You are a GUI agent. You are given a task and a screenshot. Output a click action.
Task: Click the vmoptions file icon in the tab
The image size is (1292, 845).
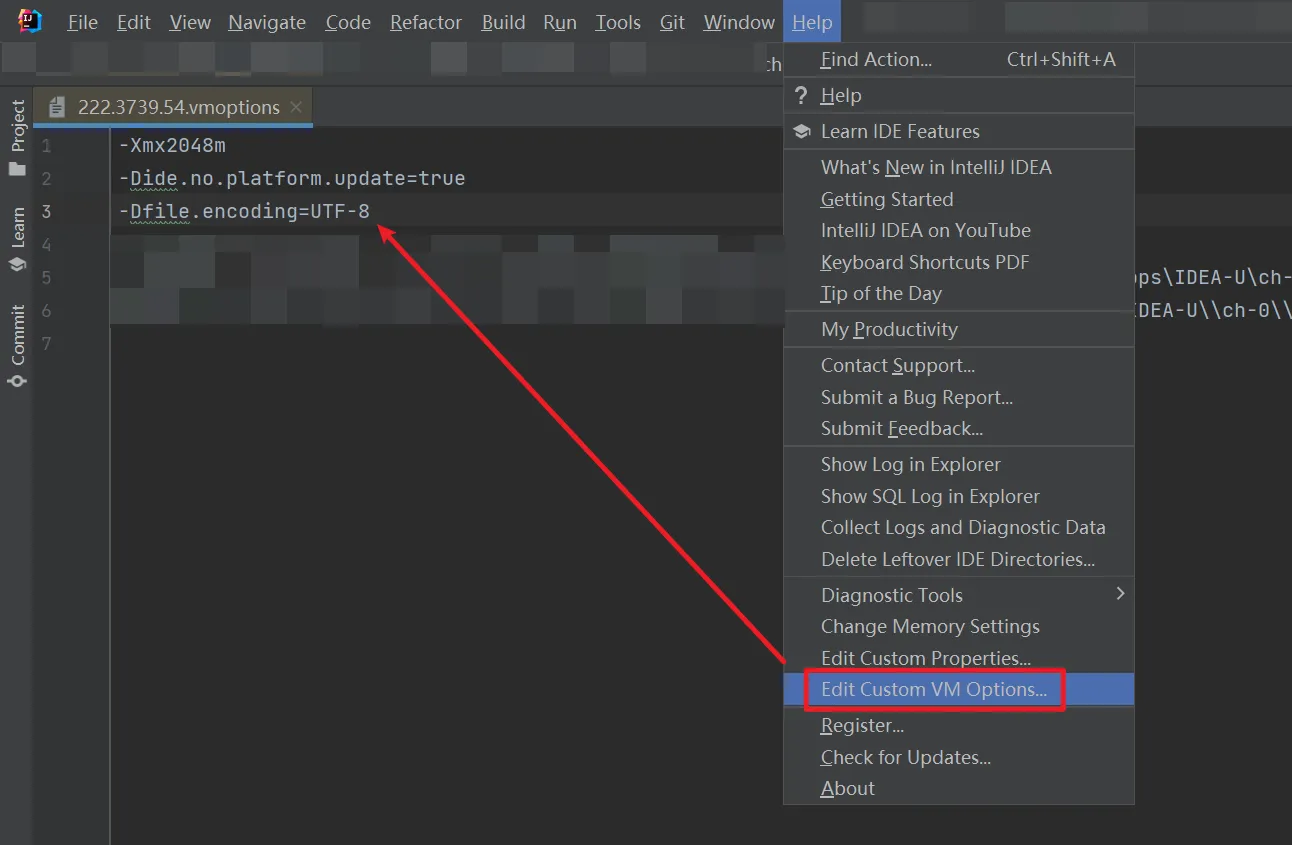tap(57, 107)
